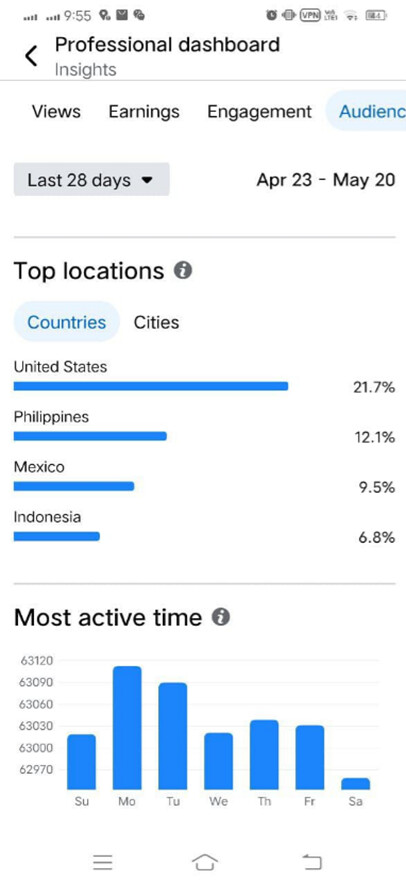Select the Saturday bar in activity chart

[355, 783]
